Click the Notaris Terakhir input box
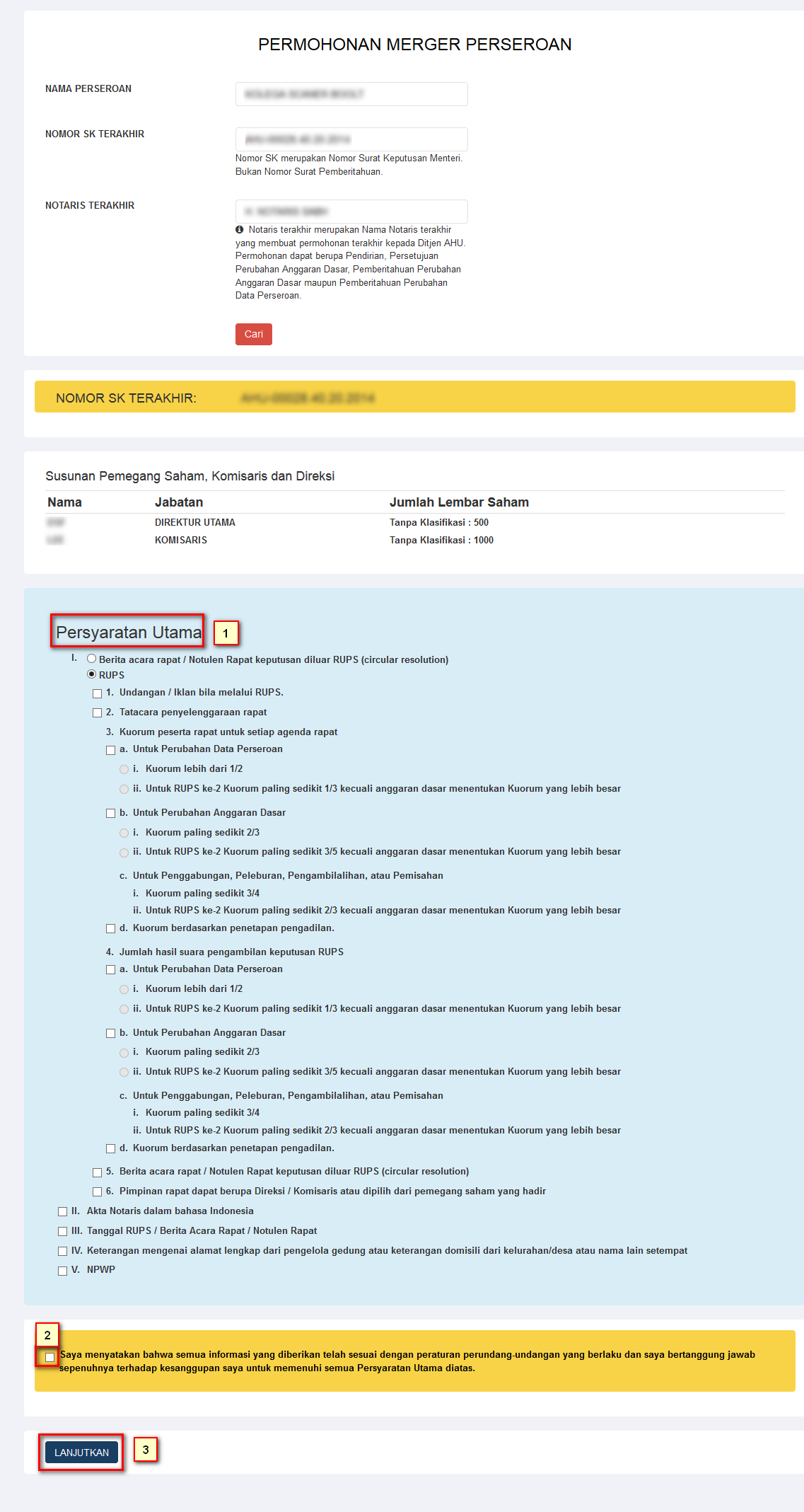 tap(351, 212)
